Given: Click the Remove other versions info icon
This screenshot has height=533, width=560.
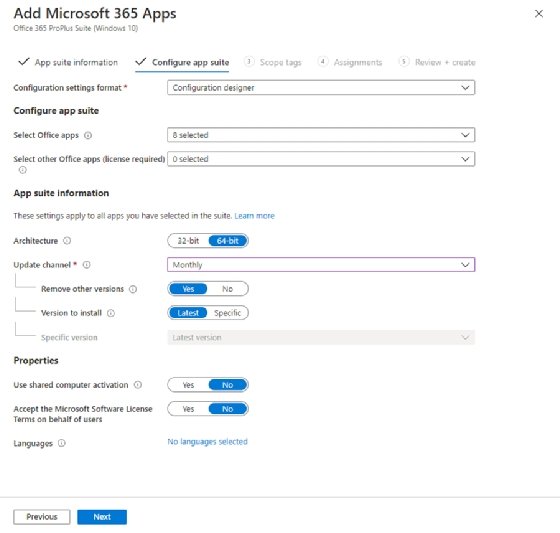Looking at the screenshot, I should pos(133,289).
